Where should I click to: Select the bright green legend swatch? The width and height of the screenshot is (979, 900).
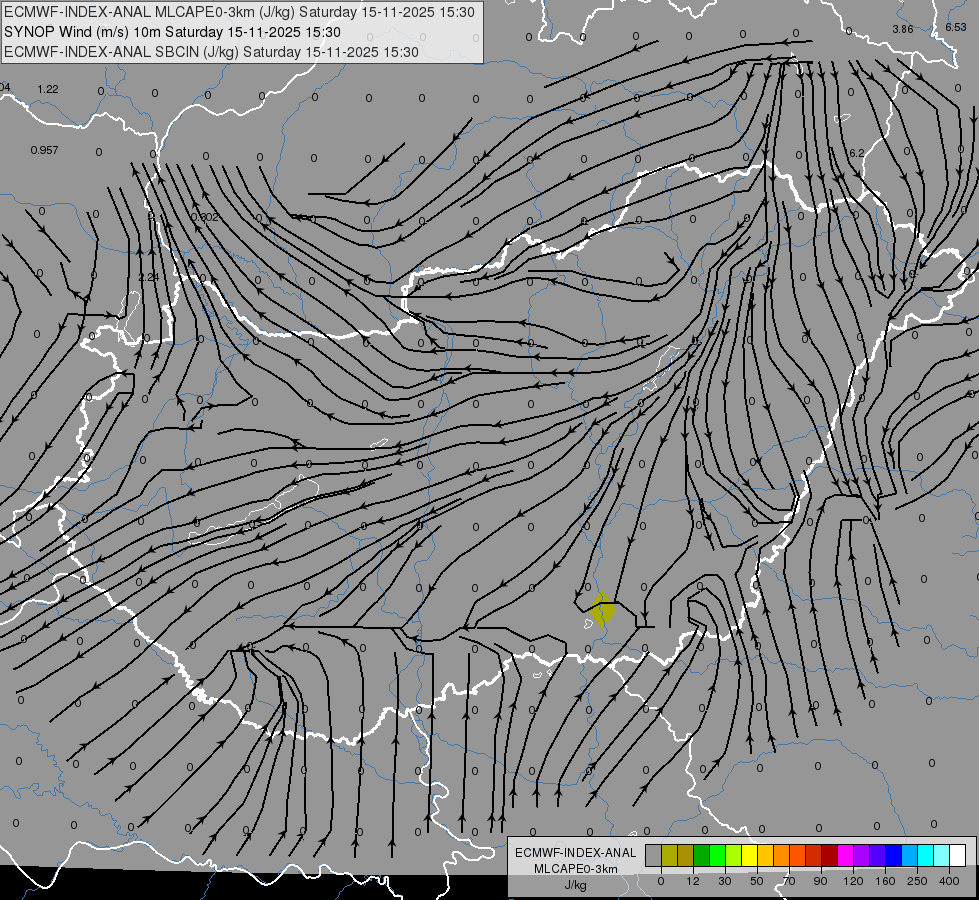pyautogui.click(x=717, y=855)
